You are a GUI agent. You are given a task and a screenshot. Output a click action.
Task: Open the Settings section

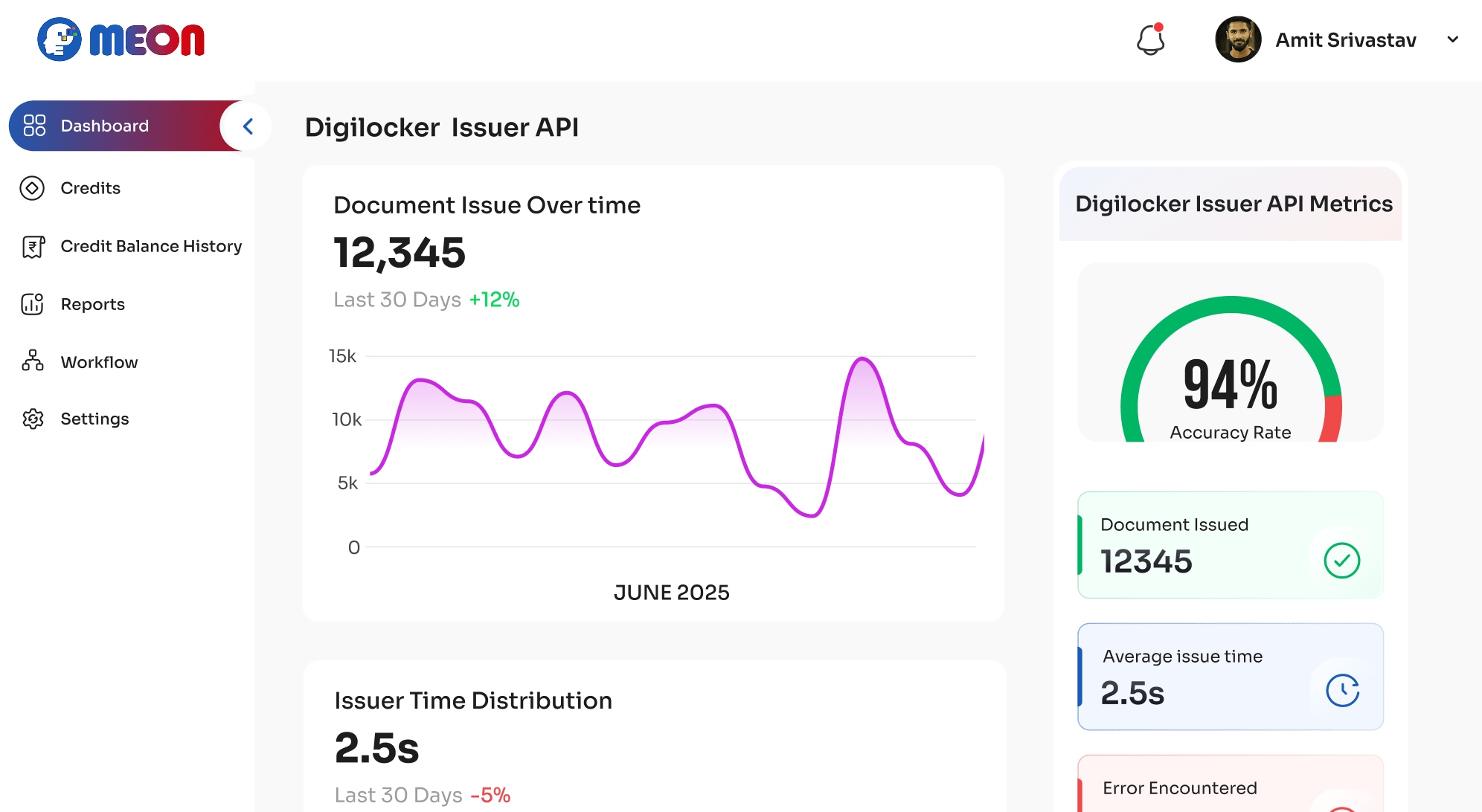point(94,419)
